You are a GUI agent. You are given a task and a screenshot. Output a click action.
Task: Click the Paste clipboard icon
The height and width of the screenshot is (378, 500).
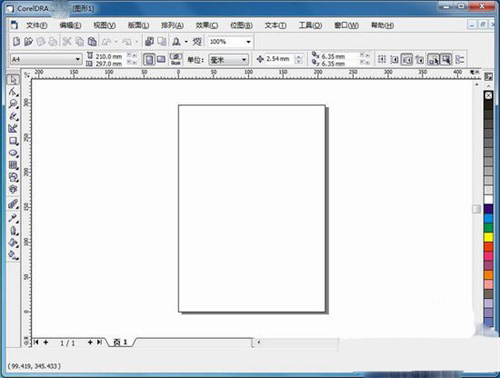92,42
